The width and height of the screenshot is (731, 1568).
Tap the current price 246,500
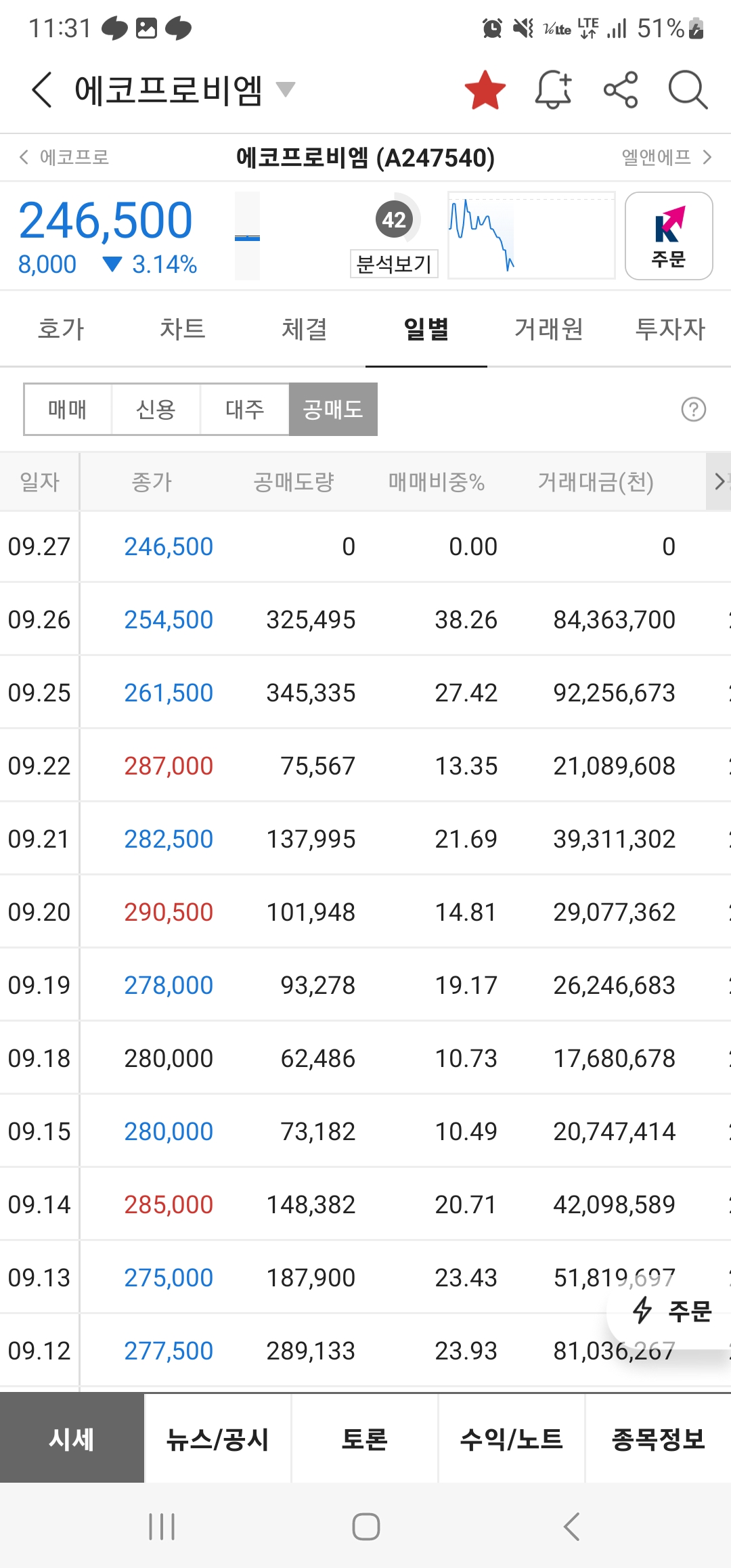point(106,221)
